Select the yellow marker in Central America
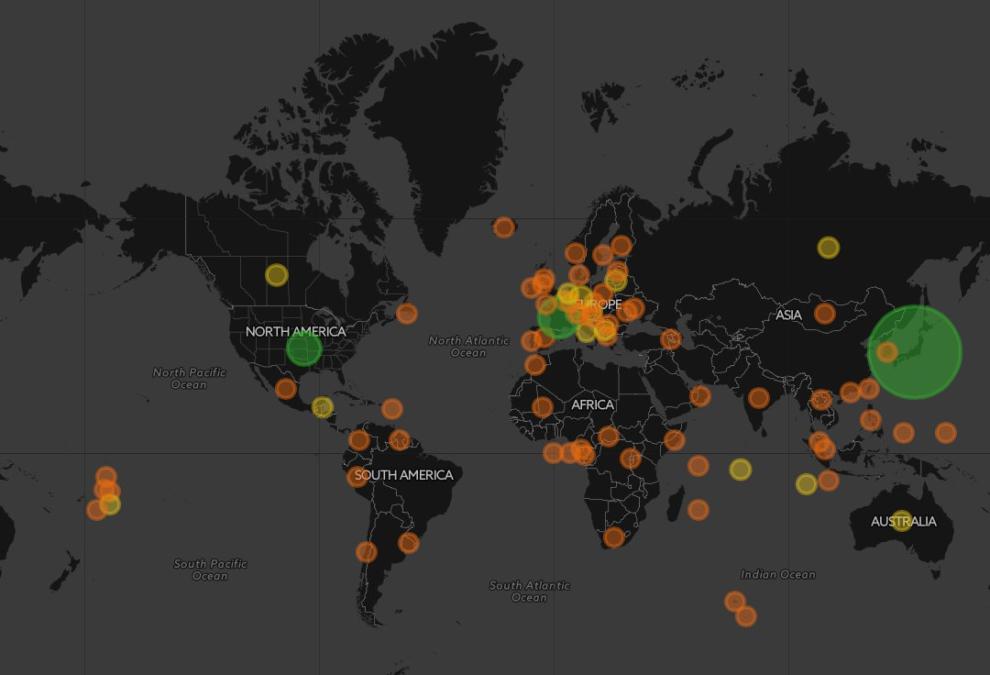 click(x=322, y=407)
